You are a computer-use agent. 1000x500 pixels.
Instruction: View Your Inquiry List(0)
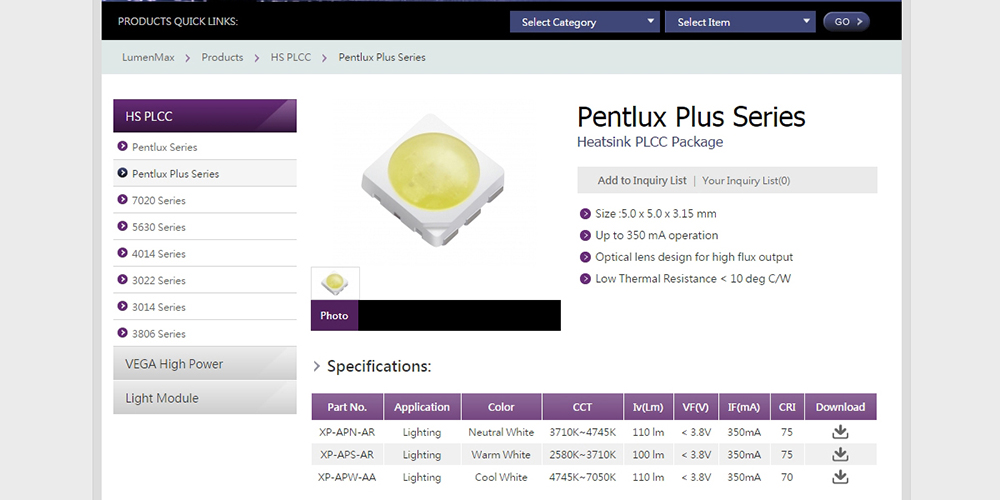(x=746, y=180)
